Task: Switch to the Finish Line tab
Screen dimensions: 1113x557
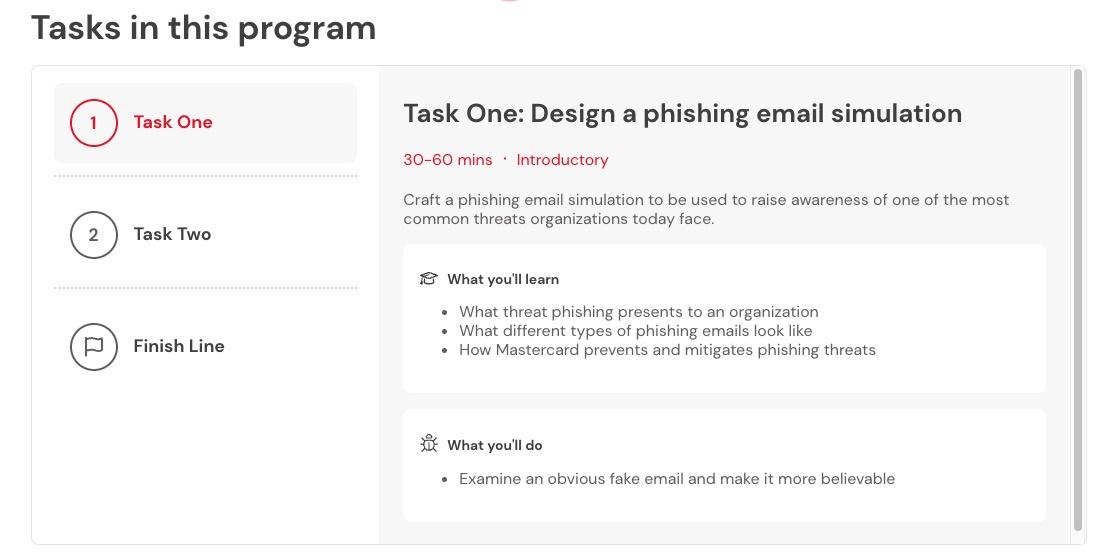Action: pos(205,347)
